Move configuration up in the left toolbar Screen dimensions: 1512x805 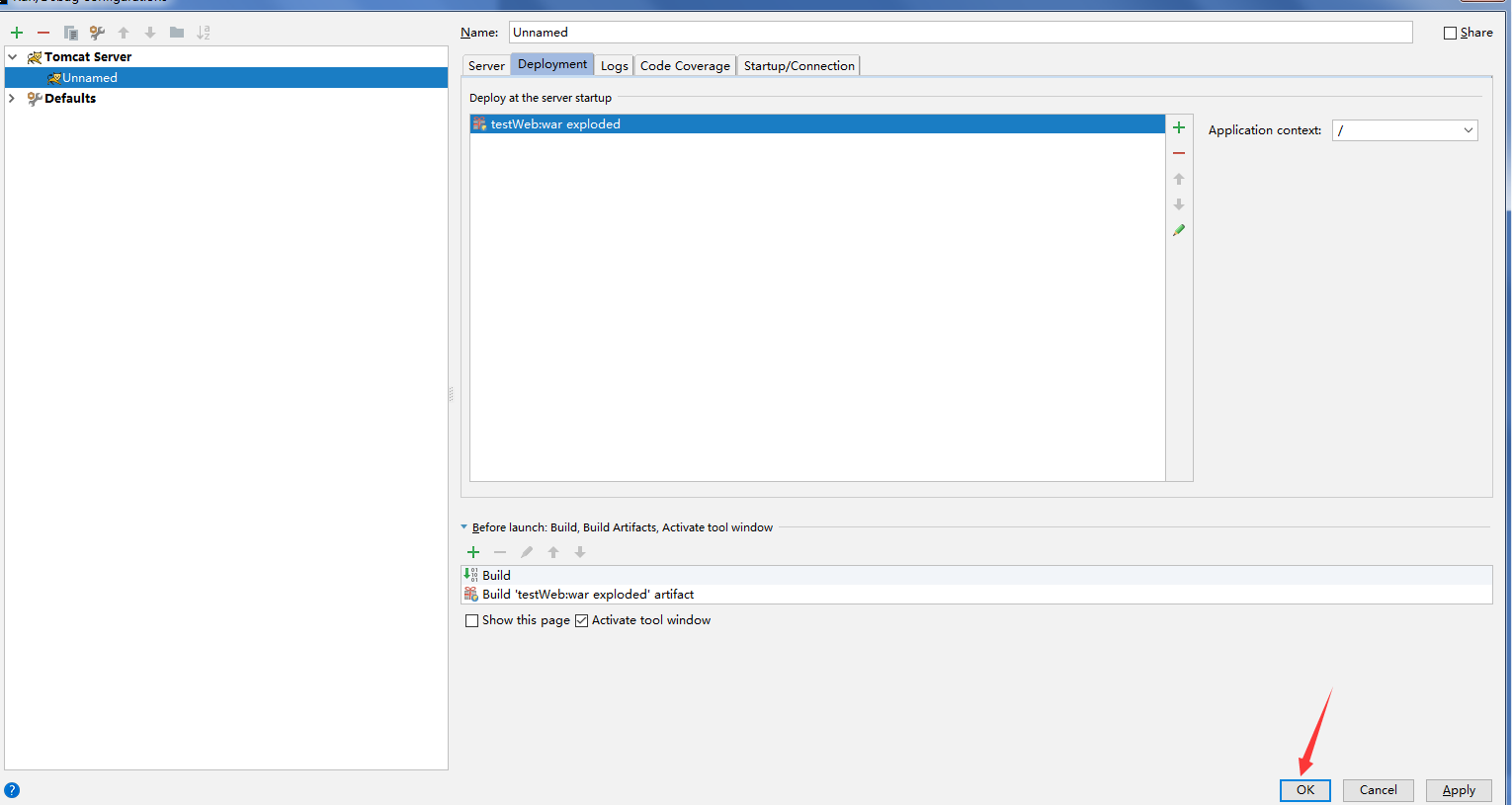pyautogui.click(x=124, y=33)
